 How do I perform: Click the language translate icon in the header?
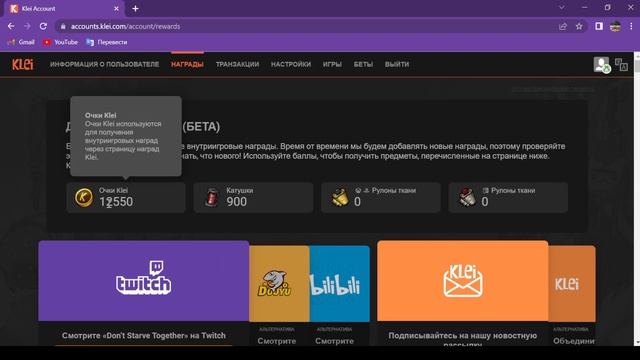pyautogui.click(x=621, y=64)
